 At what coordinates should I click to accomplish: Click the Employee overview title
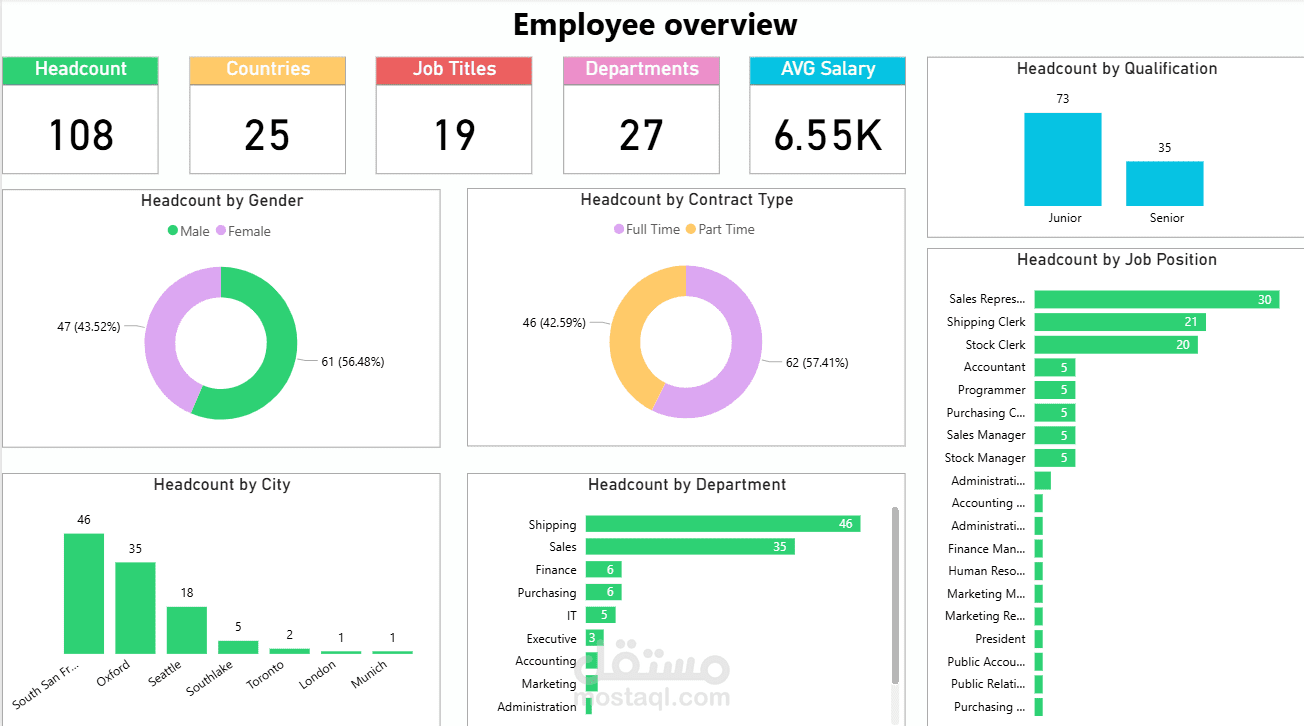(x=655, y=24)
